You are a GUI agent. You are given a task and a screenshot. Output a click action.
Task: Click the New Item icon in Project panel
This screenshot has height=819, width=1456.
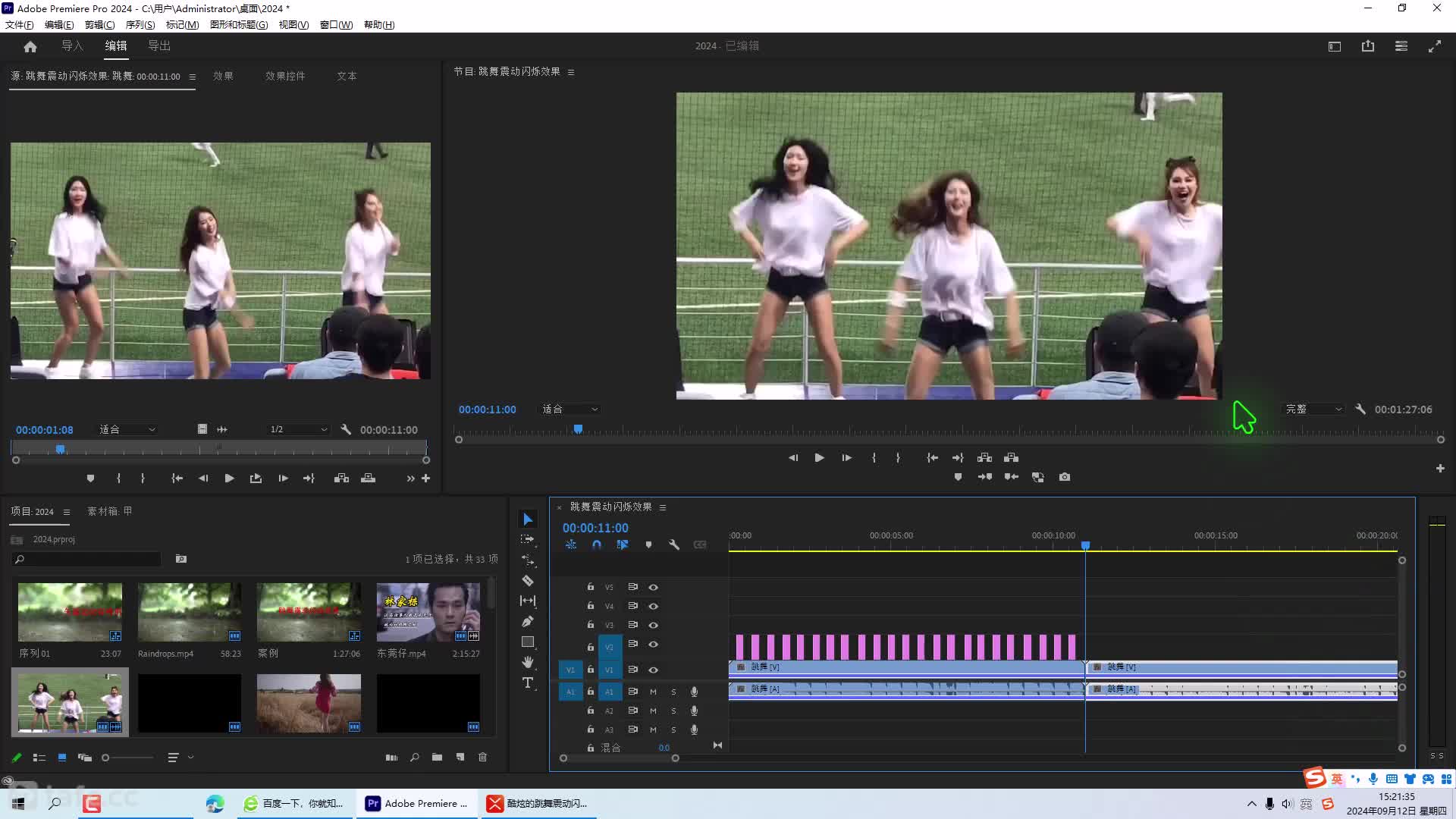click(460, 757)
